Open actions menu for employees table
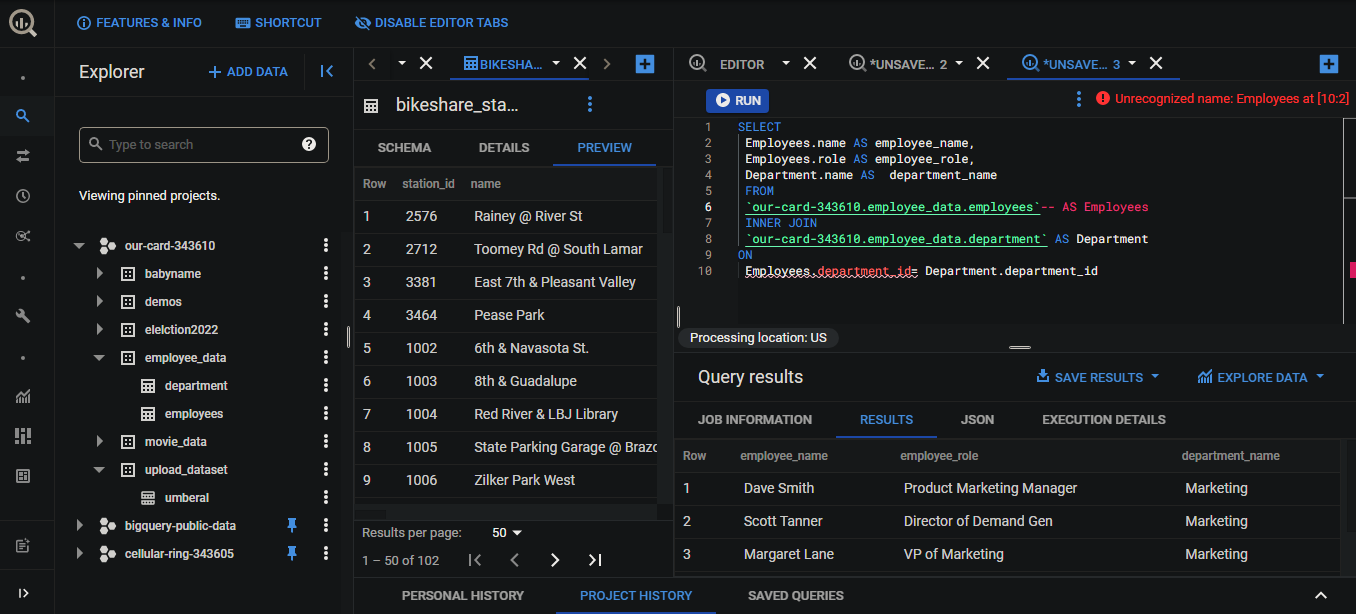The height and width of the screenshot is (614, 1356). click(325, 414)
